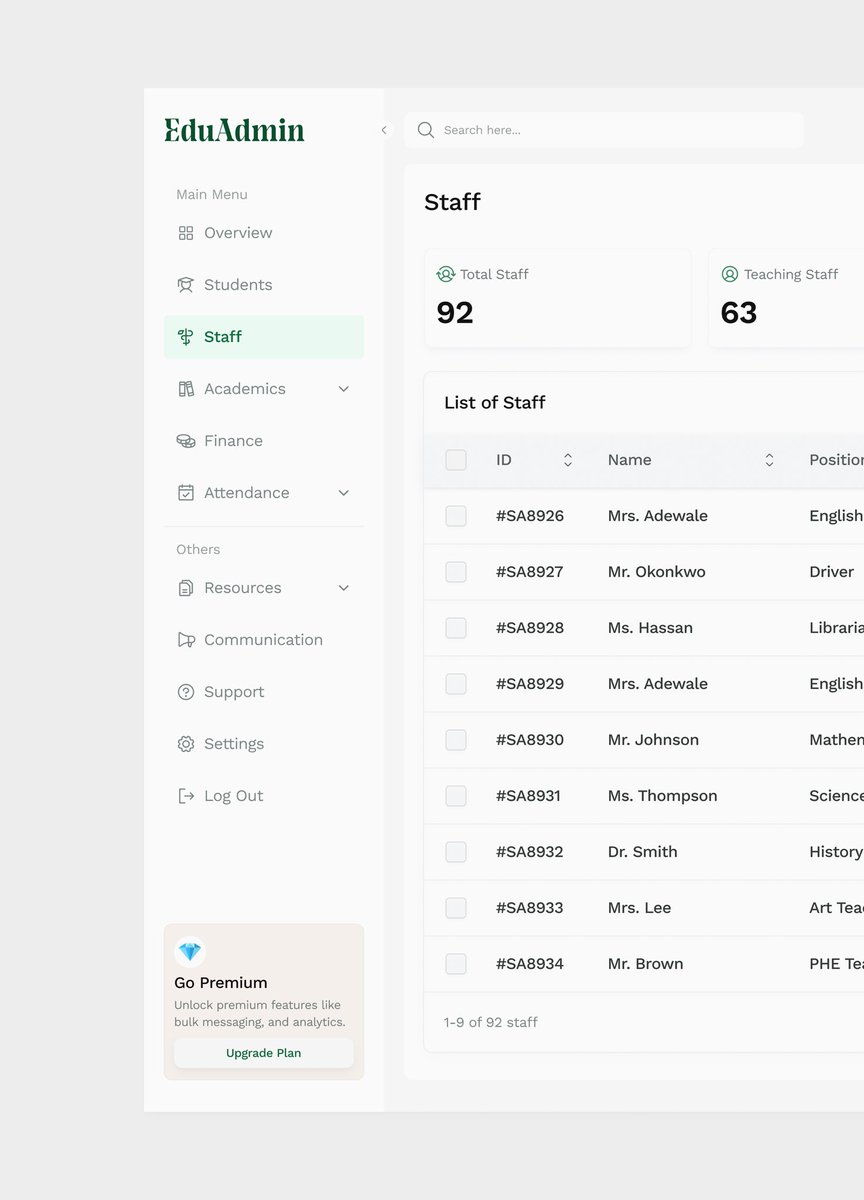Screen dimensions: 864x1200
Task: Click the 1-9 of 92 staff text
Action: pos(491,1022)
